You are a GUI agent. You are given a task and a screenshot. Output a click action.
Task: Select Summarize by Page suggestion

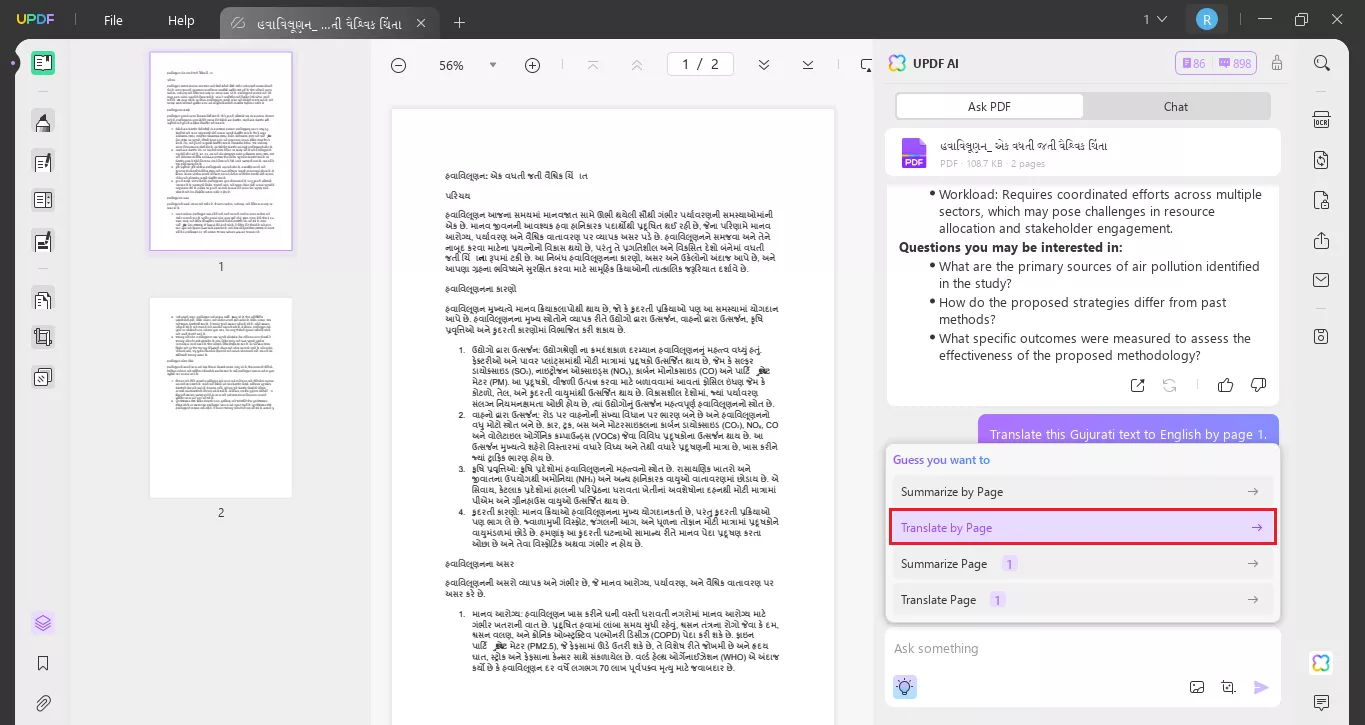[1082, 492]
